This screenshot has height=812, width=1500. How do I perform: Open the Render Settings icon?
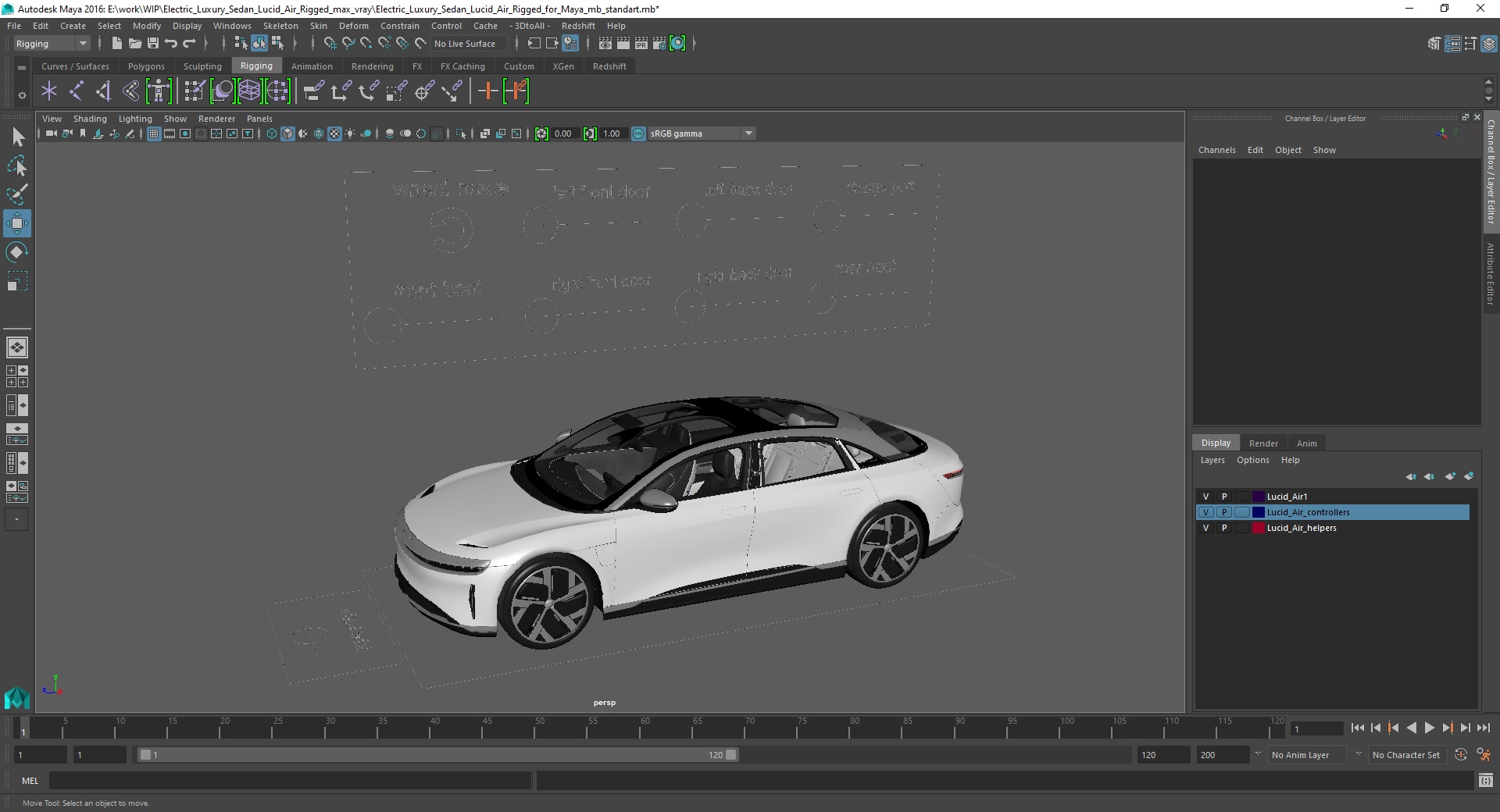659,44
